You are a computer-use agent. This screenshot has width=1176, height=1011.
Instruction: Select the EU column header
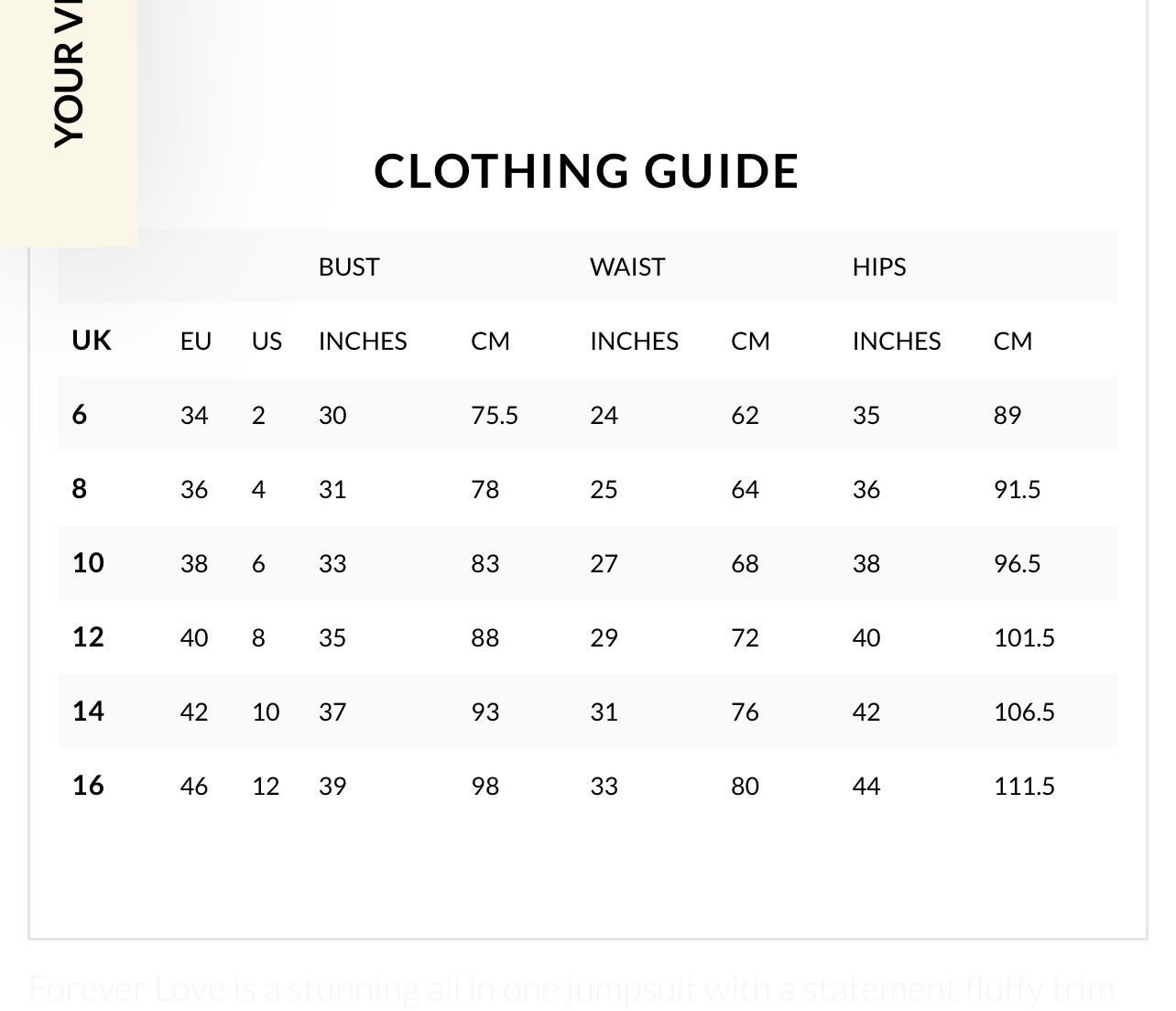196,341
